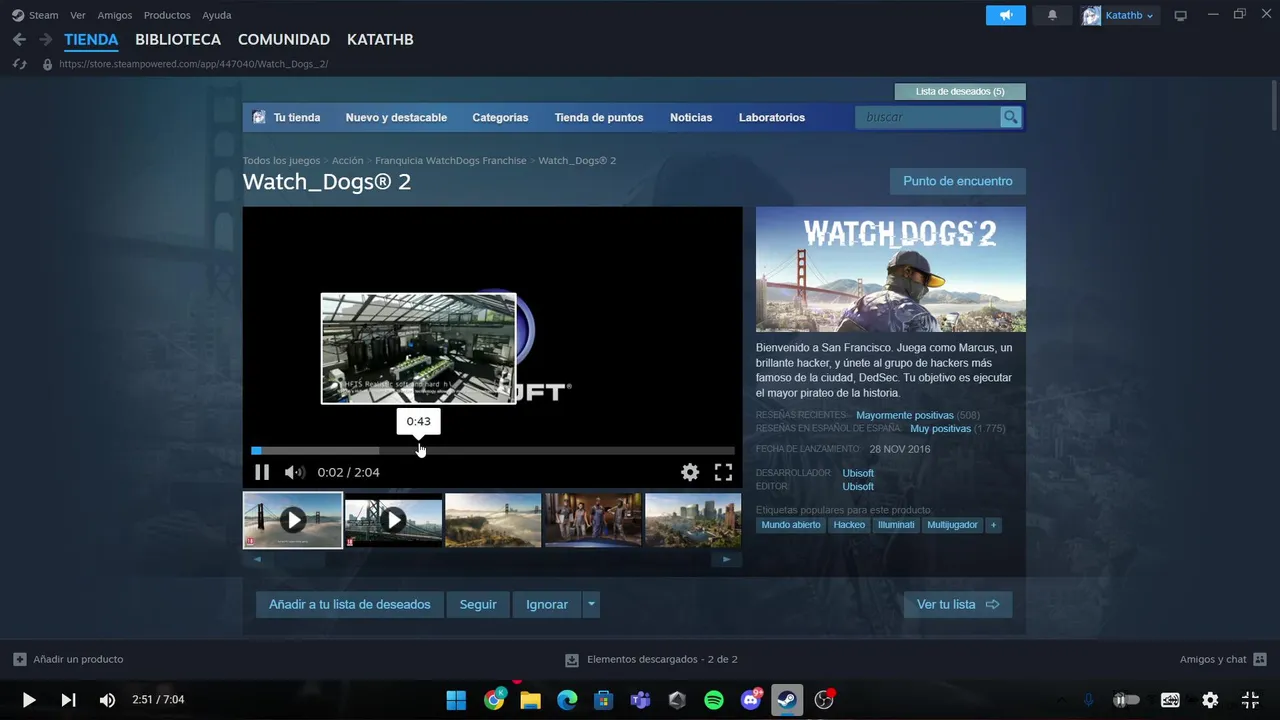Screen dimensions: 1280x720
Task: Open Windows Start menu
Action: (x=456, y=700)
